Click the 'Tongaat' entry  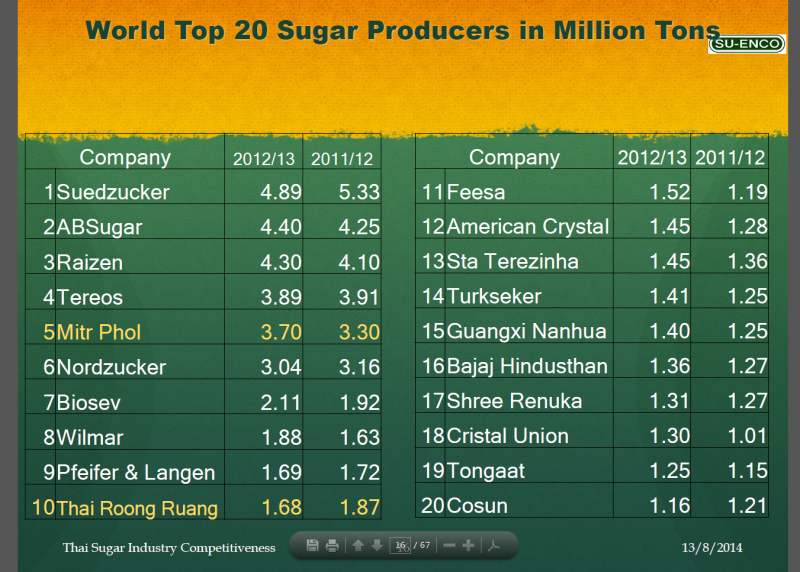[486, 471]
